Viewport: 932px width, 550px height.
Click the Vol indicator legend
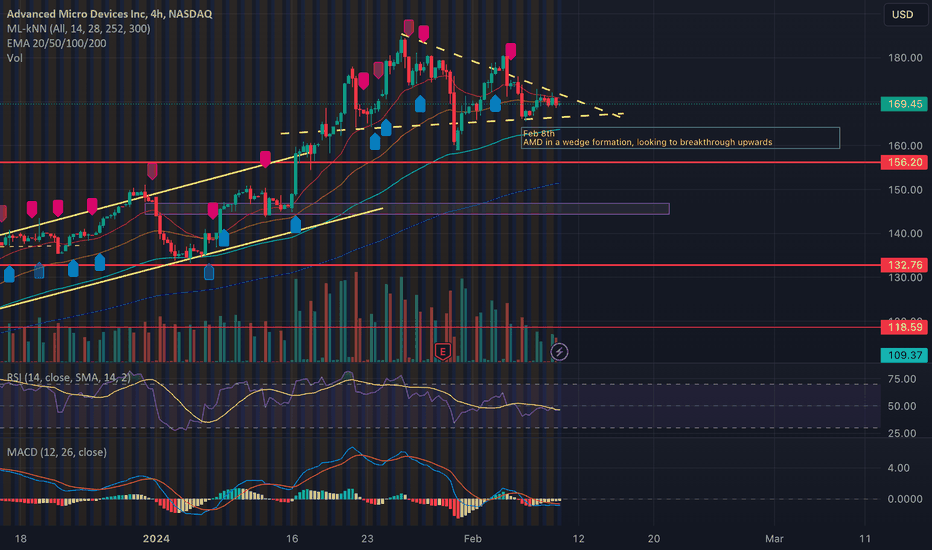15,58
